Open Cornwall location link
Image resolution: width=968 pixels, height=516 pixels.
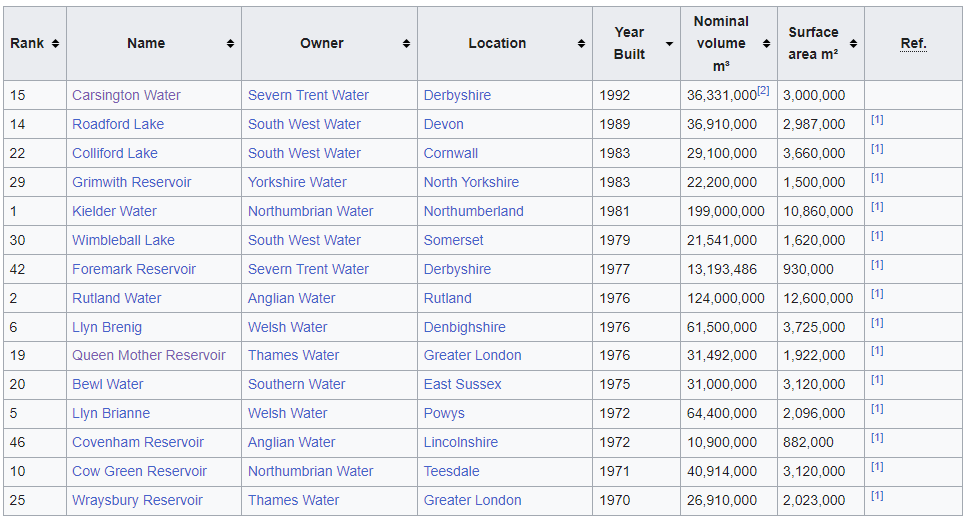(x=451, y=153)
